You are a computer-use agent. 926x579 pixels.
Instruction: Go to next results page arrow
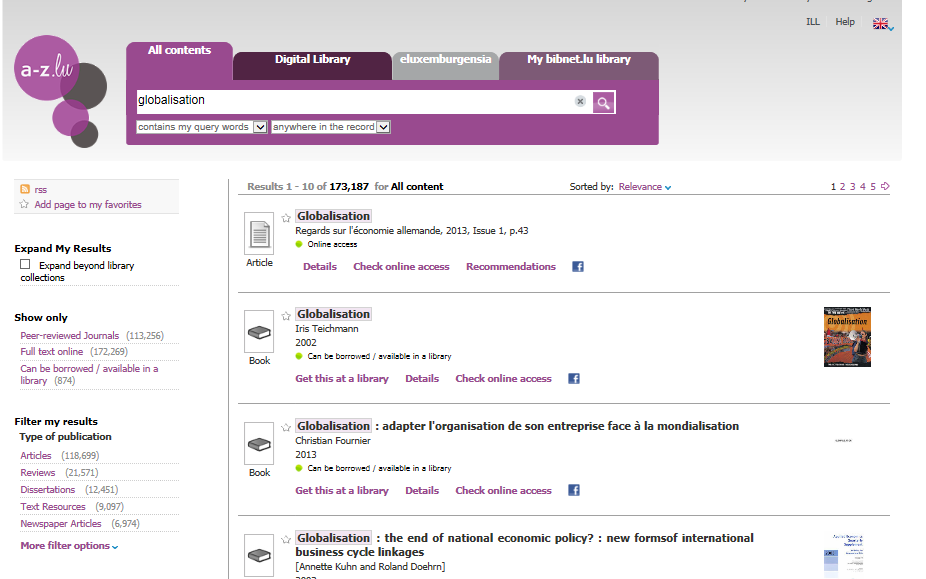tap(885, 186)
